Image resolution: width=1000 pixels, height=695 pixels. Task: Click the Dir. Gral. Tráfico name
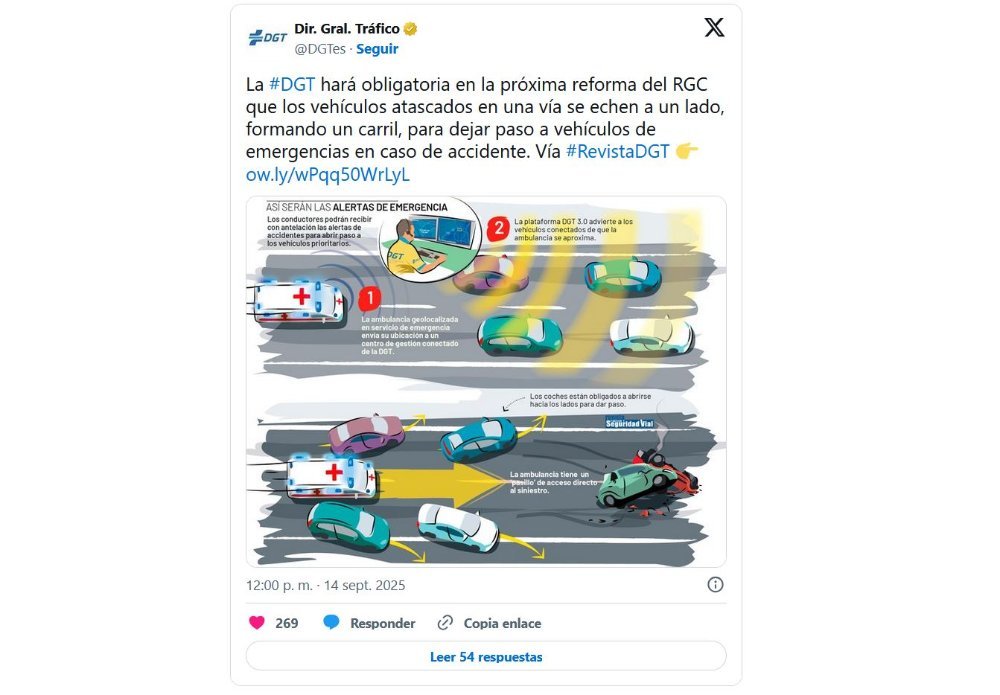point(347,29)
